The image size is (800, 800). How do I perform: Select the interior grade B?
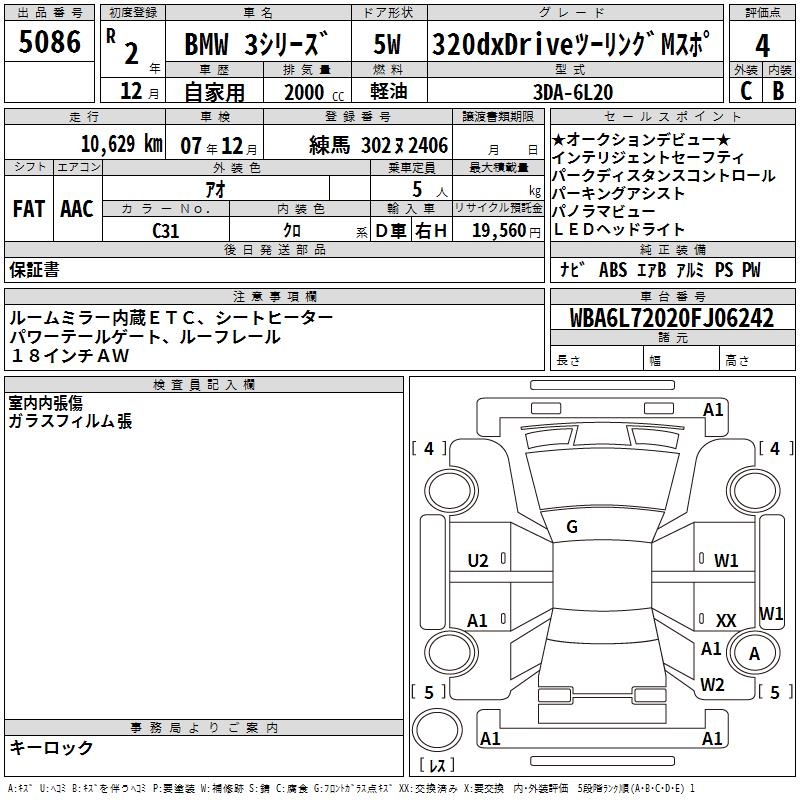click(779, 91)
